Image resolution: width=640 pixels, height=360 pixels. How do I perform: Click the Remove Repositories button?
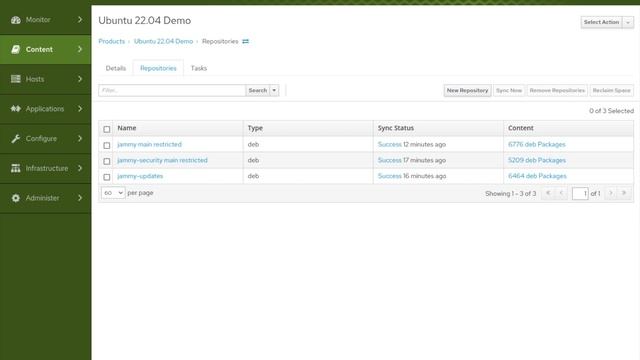coord(557,90)
